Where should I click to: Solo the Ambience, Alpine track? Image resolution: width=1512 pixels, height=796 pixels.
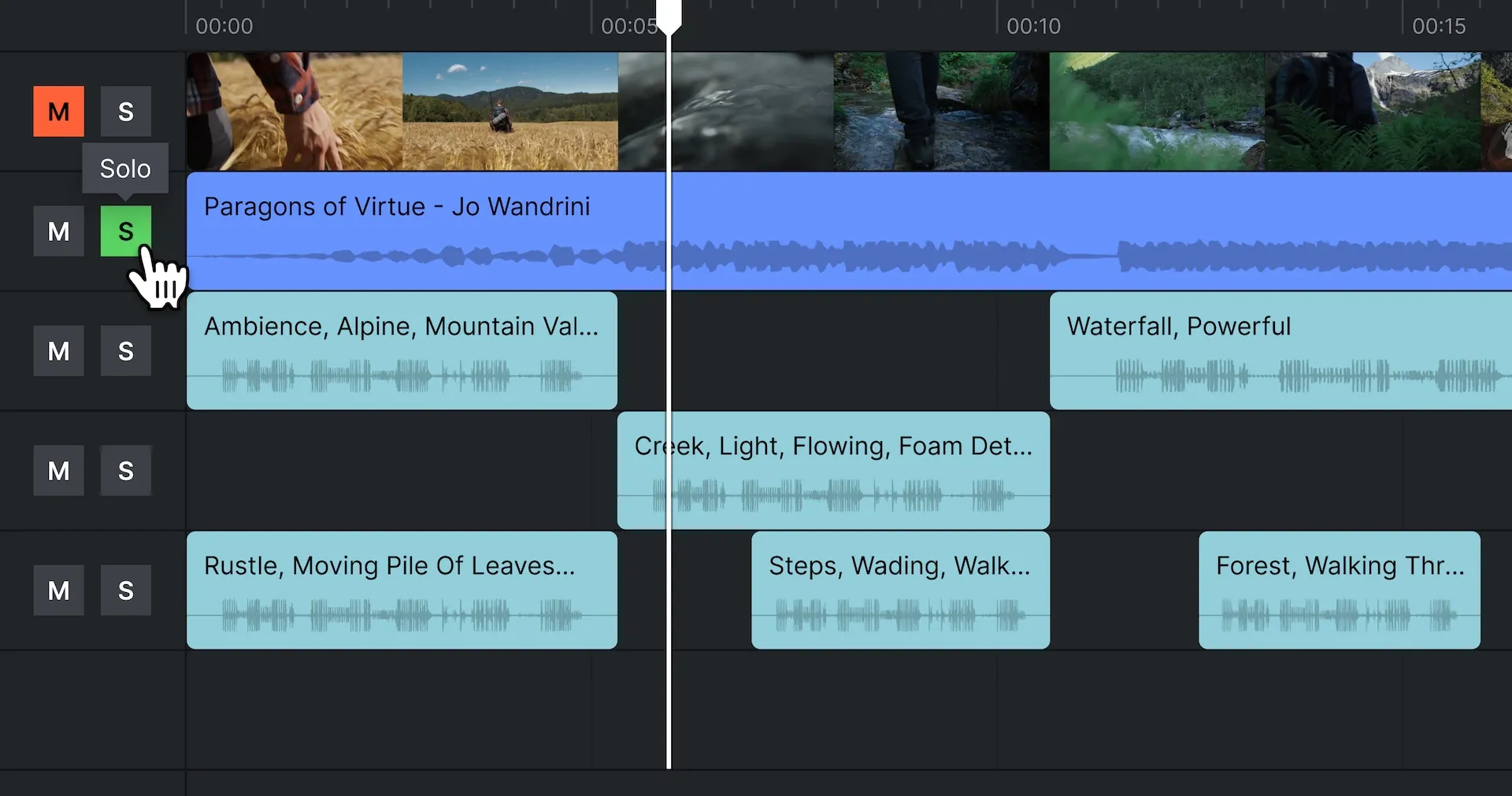[x=125, y=350]
